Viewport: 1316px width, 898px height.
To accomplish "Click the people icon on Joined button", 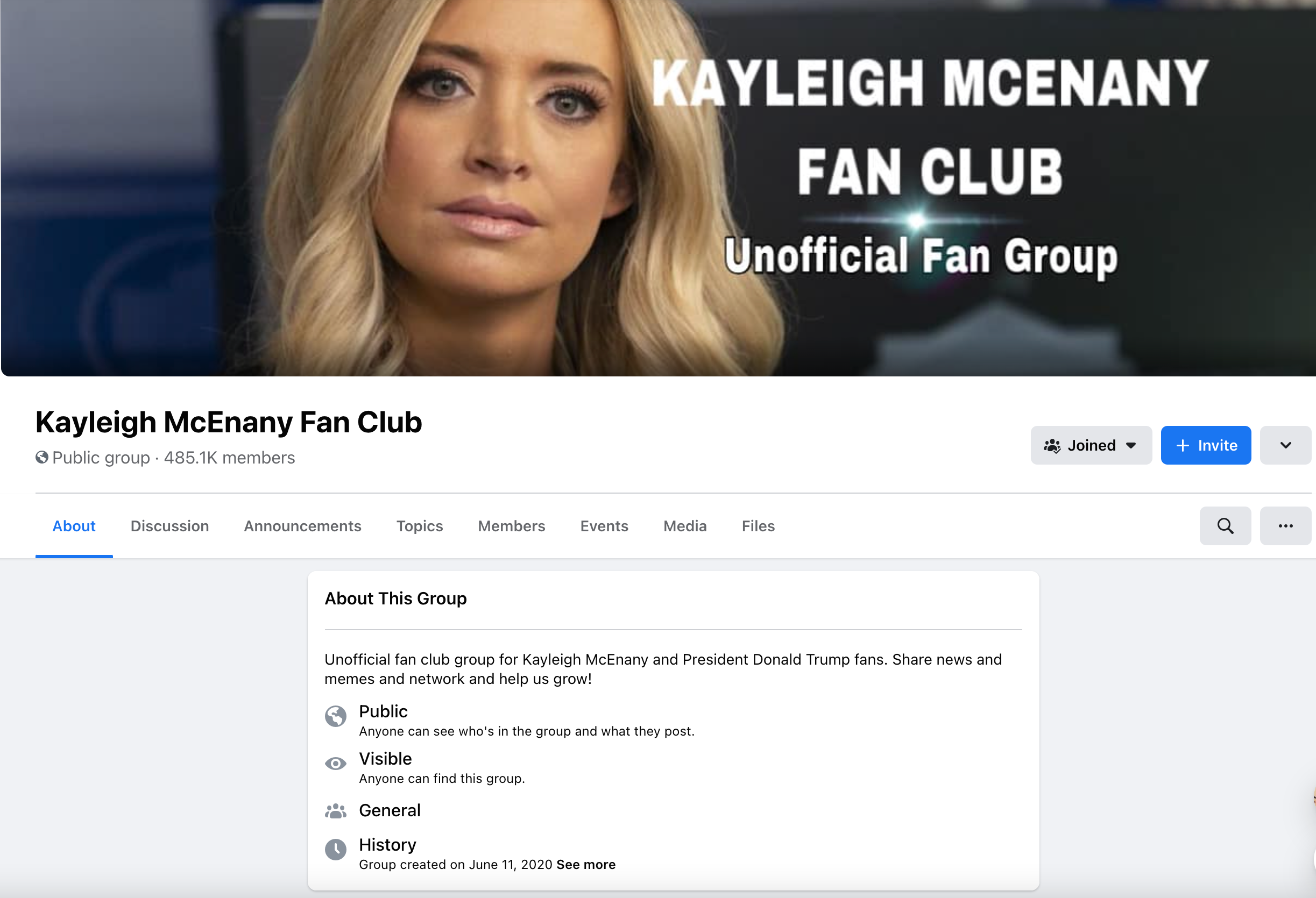I will [x=1051, y=446].
